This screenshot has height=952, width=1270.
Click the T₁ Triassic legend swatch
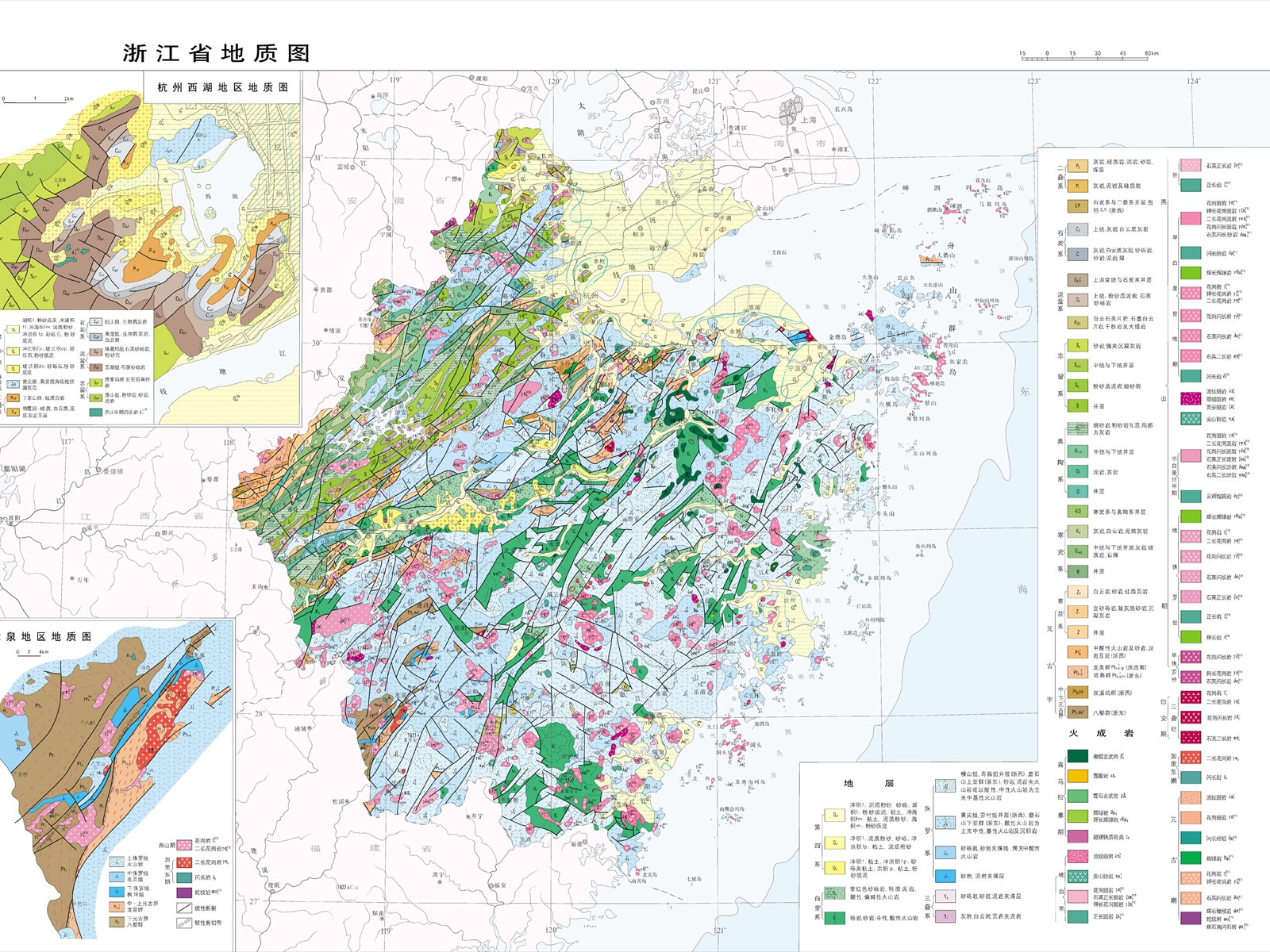pos(945,916)
